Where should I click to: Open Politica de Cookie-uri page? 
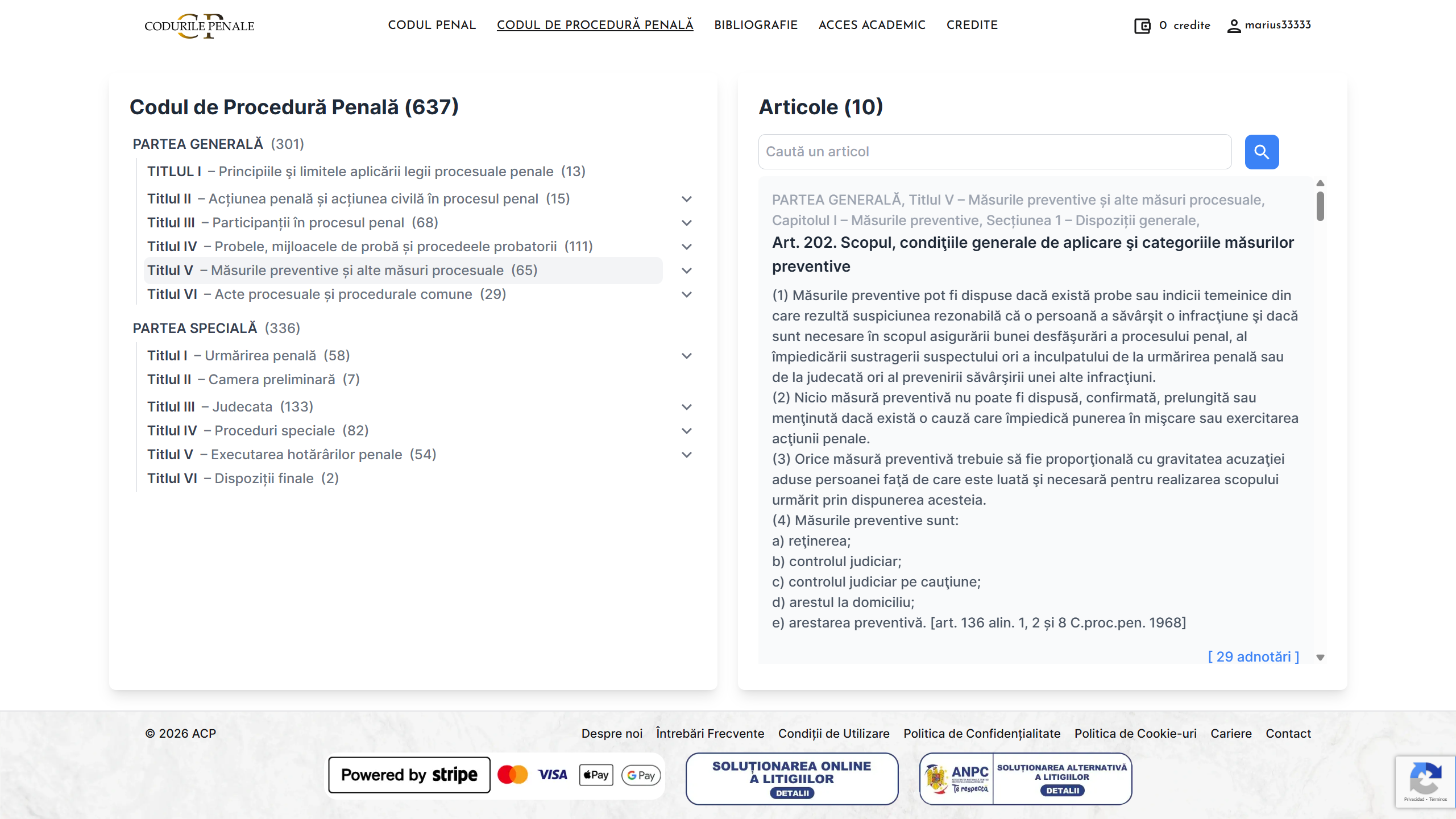[x=1135, y=733]
